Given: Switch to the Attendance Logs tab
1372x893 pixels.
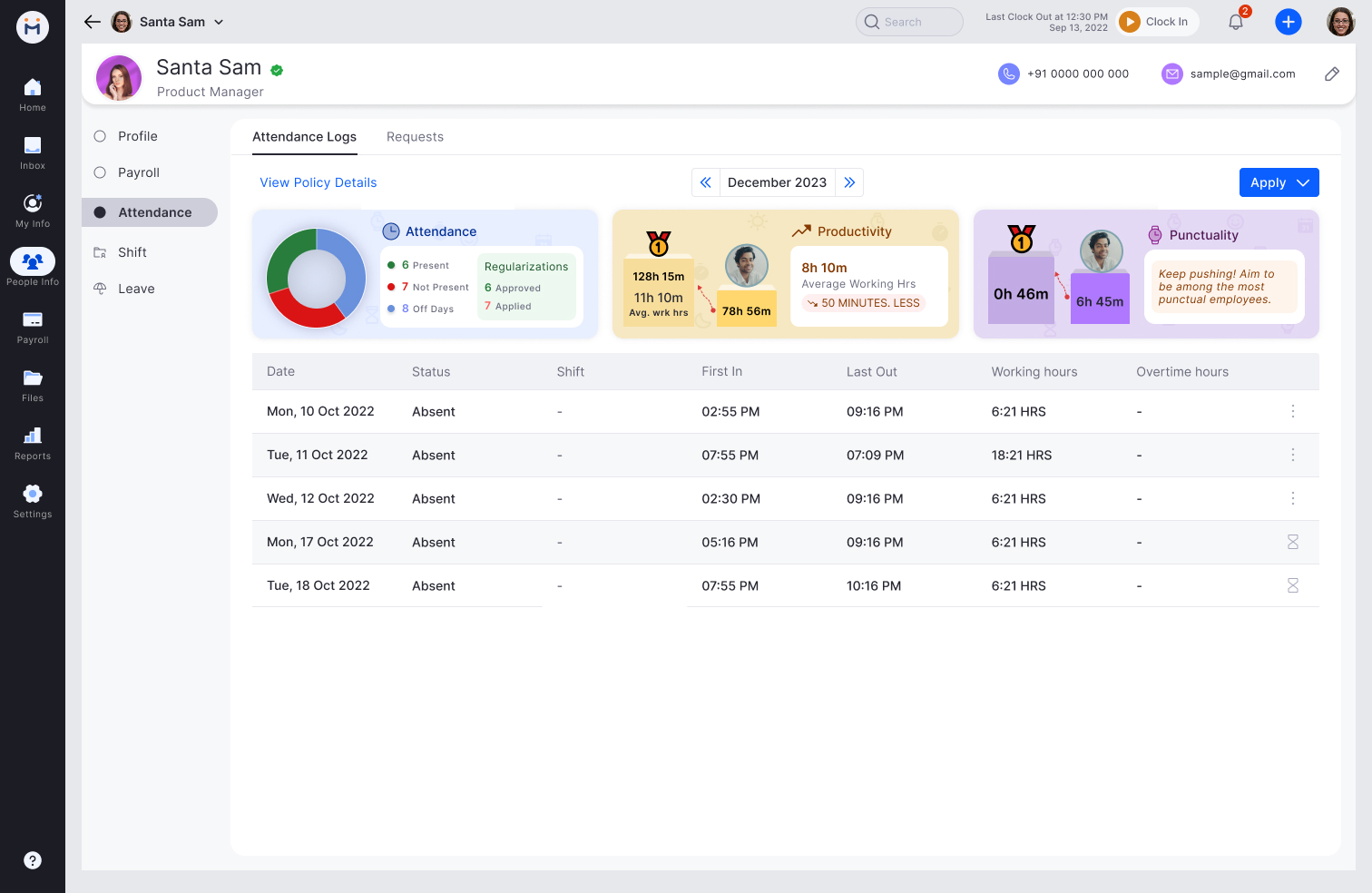Looking at the screenshot, I should click(304, 136).
